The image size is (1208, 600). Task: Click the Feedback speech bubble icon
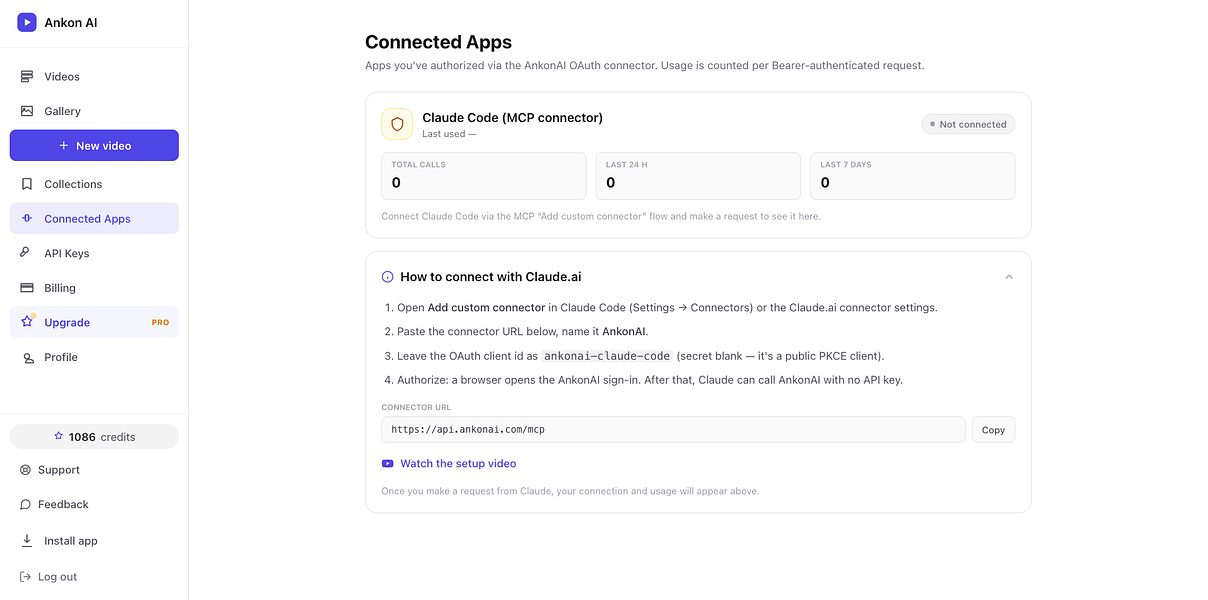coord(26,505)
